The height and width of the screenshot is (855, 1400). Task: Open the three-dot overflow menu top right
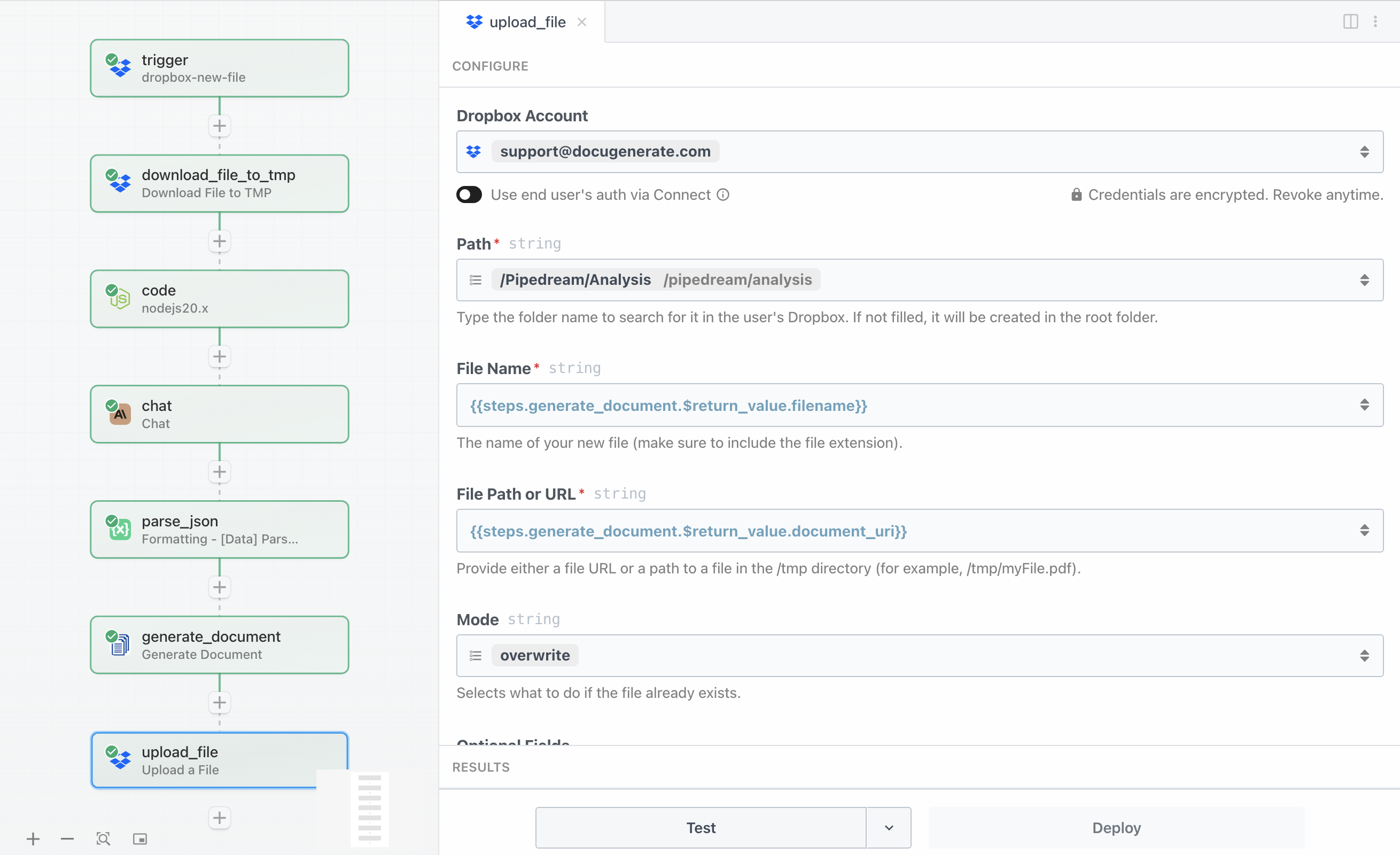[x=1376, y=21]
